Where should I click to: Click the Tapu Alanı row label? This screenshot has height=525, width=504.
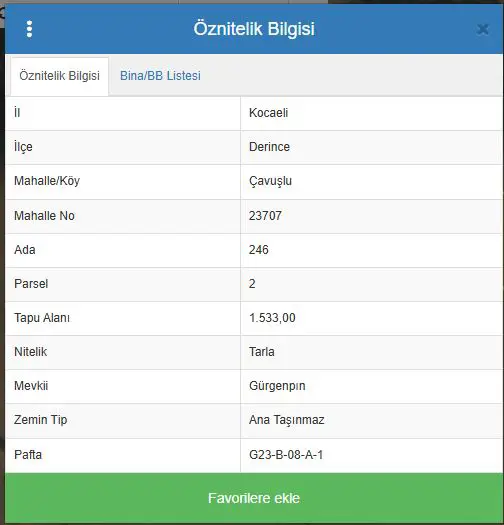point(42,318)
